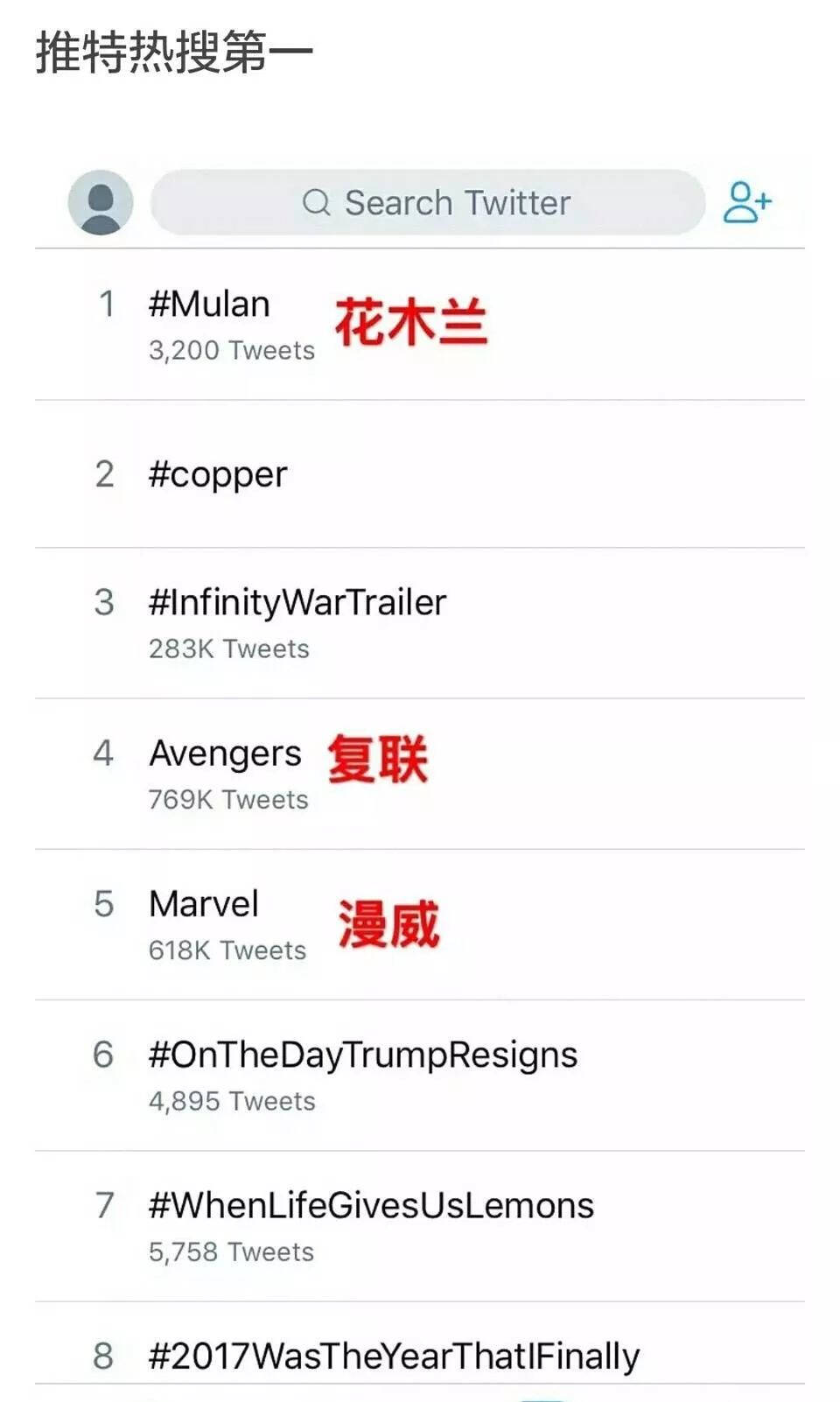Select the #InfinityWarTrailer trend

(420, 623)
